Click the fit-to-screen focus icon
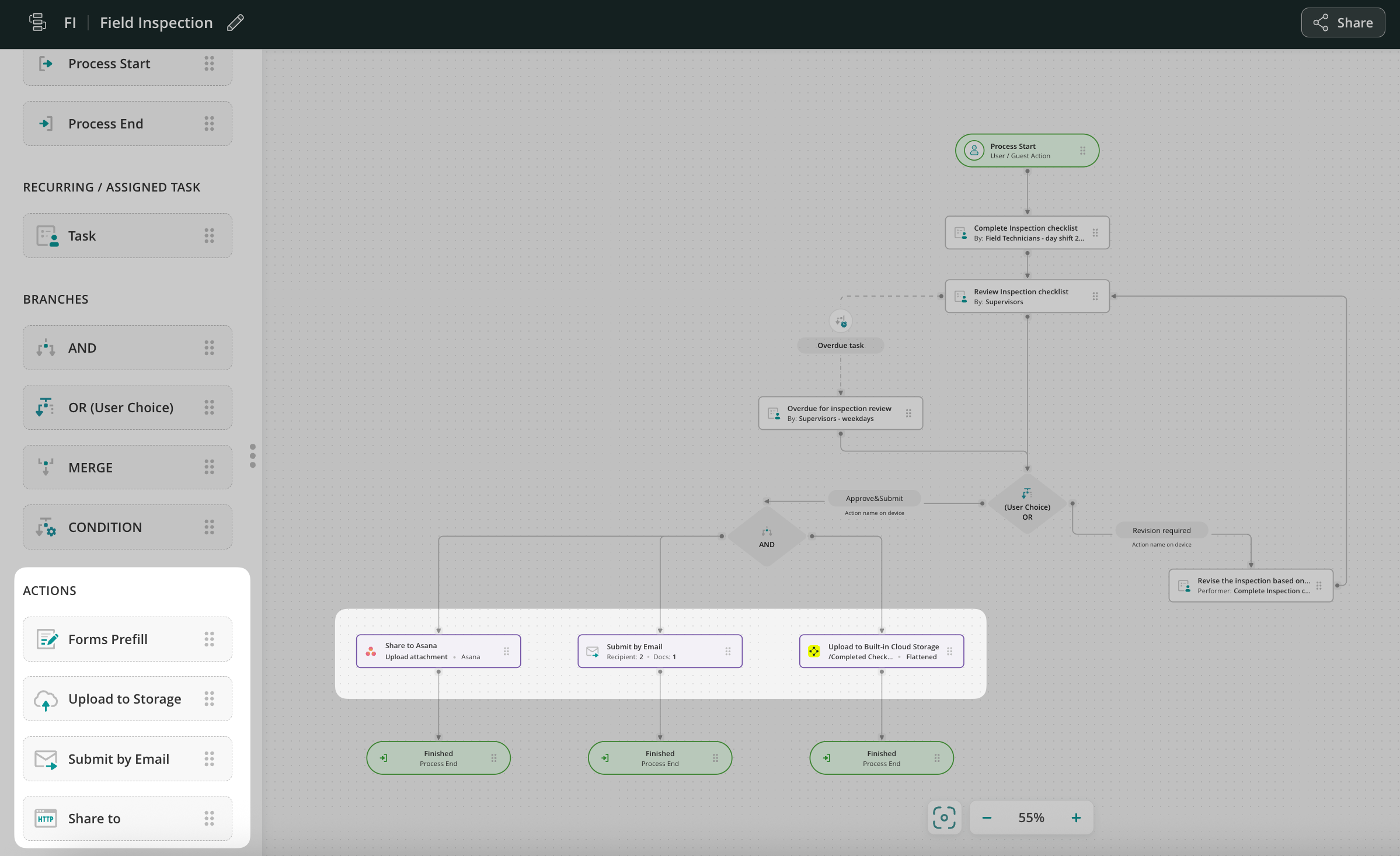The height and width of the screenshot is (856, 1400). (x=944, y=817)
